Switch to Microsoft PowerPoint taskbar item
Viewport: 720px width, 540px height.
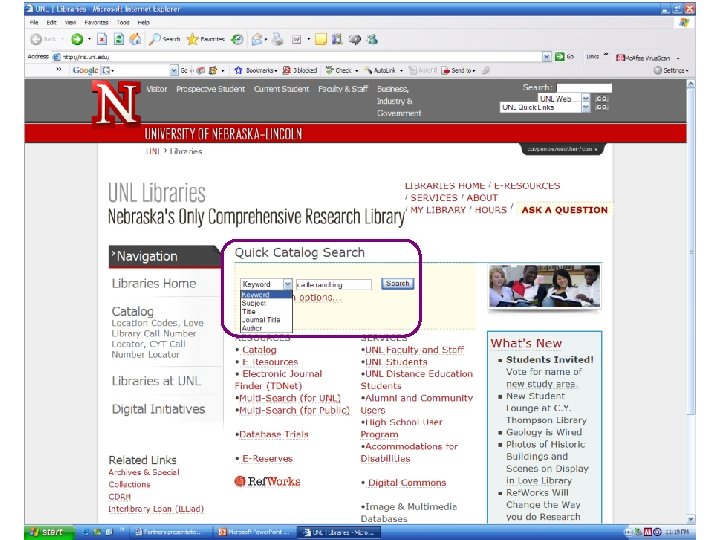coord(254,532)
